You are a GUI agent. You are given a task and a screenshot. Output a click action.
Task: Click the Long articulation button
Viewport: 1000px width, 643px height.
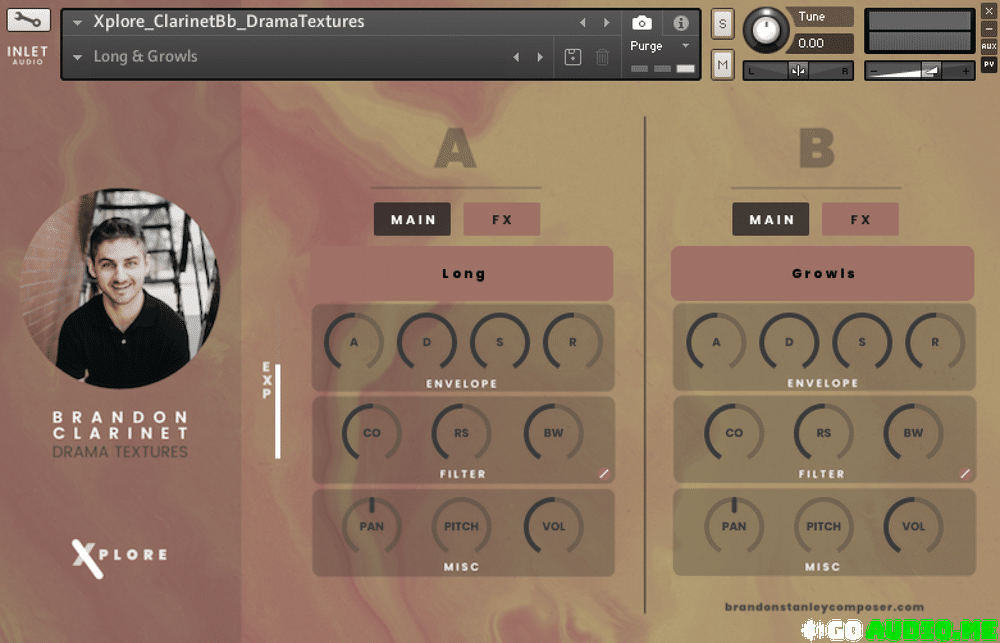[462, 273]
